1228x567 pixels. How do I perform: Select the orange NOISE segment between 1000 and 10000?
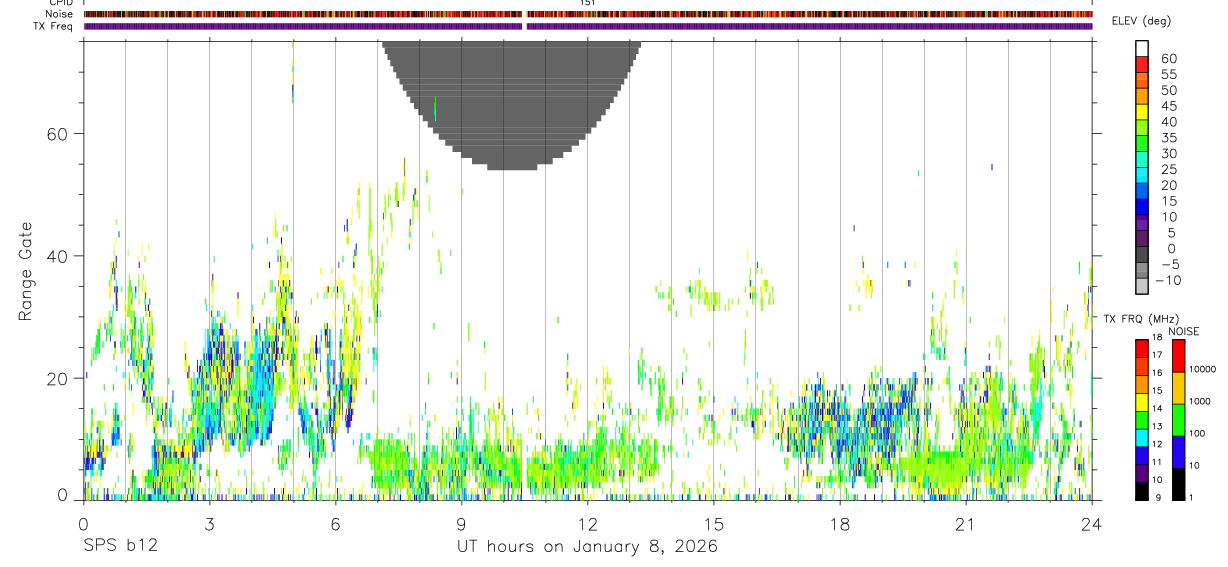[x=1179, y=388]
